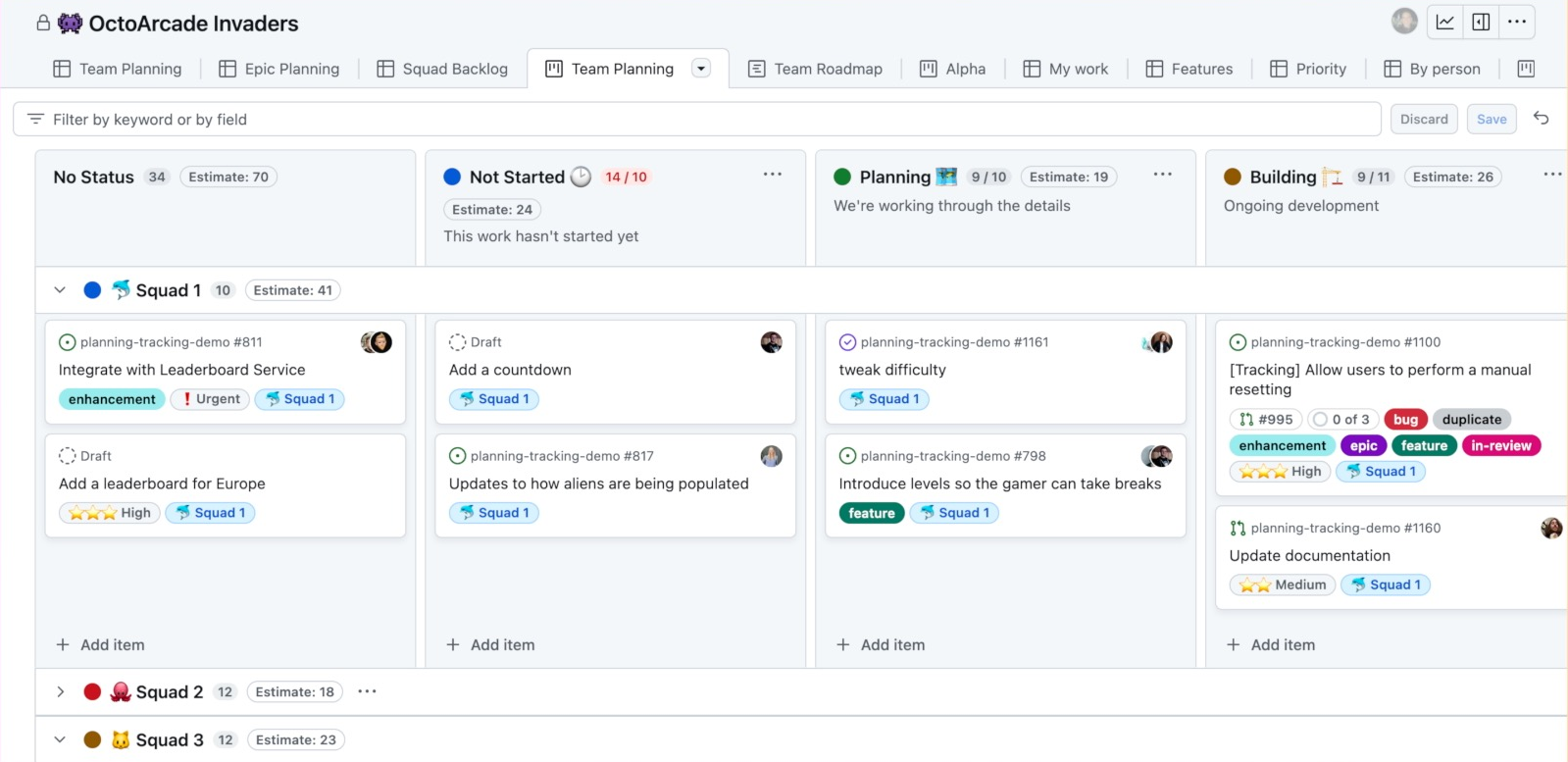Click closed issue icon on #1161 card
Screen dimensions: 1568x762
tap(848, 342)
